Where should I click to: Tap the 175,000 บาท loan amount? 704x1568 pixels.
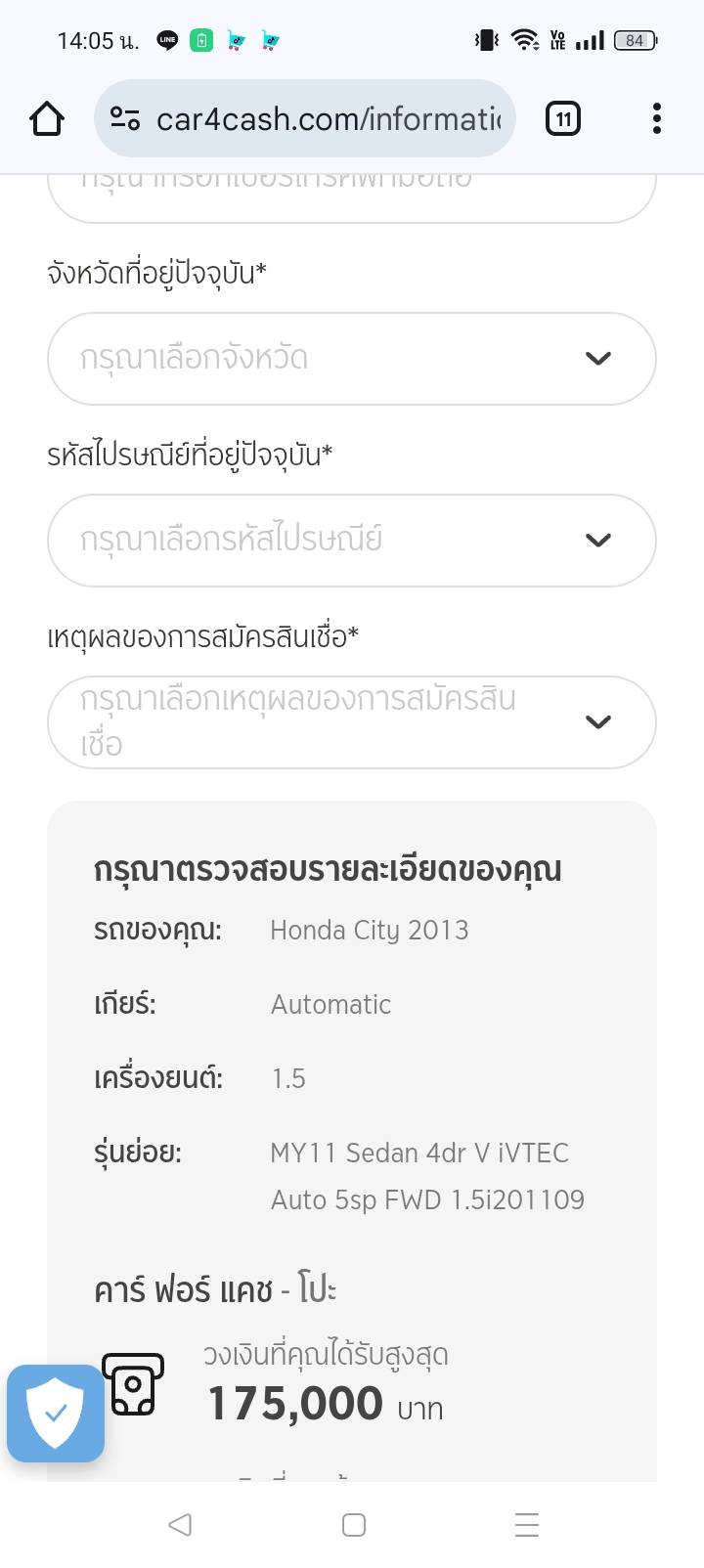coord(325,1405)
